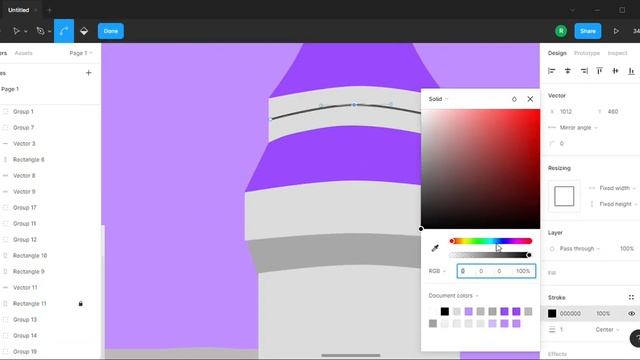
Task: Open advanced stroke options beside weight 1
Action: click(552, 329)
